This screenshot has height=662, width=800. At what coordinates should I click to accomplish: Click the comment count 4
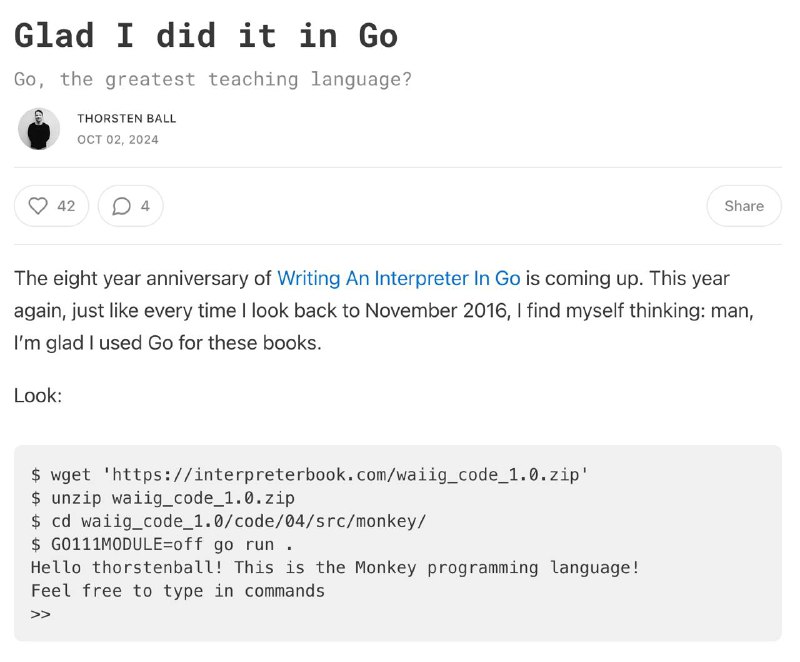pyautogui.click(x=145, y=206)
